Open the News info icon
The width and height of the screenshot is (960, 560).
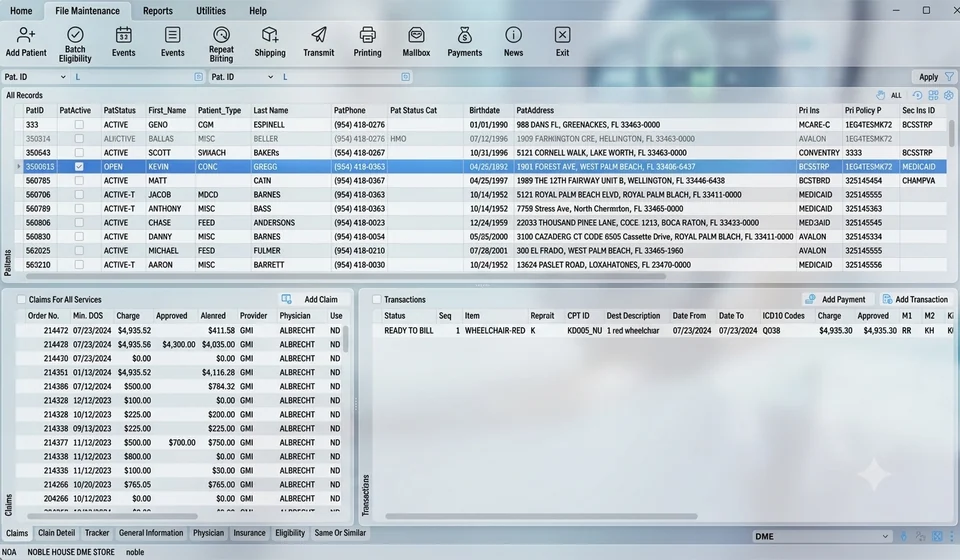pyautogui.click(x=513, y=35)
